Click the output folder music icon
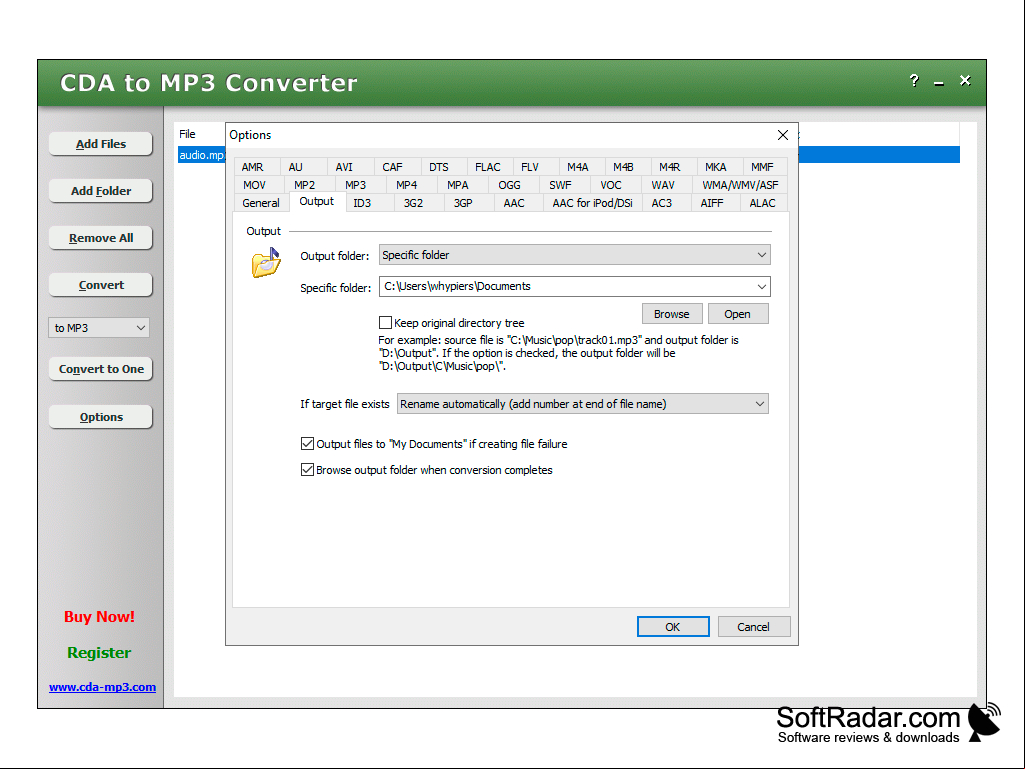The width and height of the screenshot is (1025, 769). [x=266, y=263]
